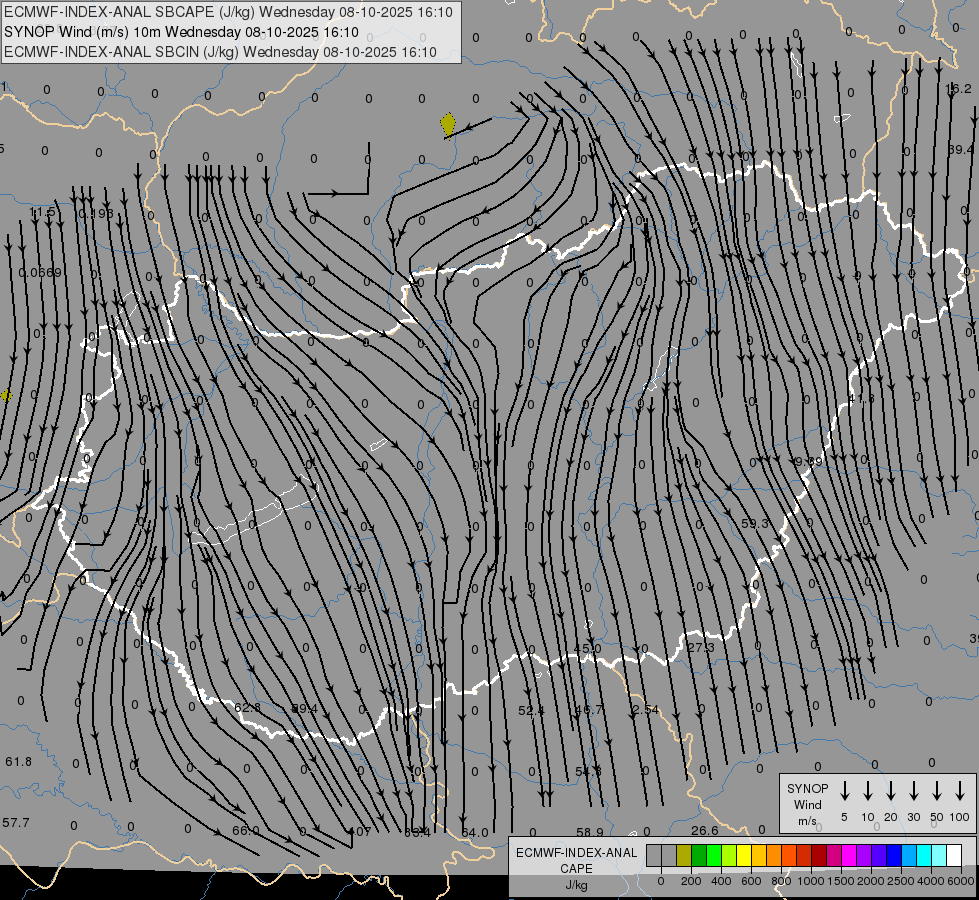This screenshot has width=979, height=900.
Task: Click the 6000 tick label in the CAPE legend
Action: pyautogui.click(x=960, y=881)
